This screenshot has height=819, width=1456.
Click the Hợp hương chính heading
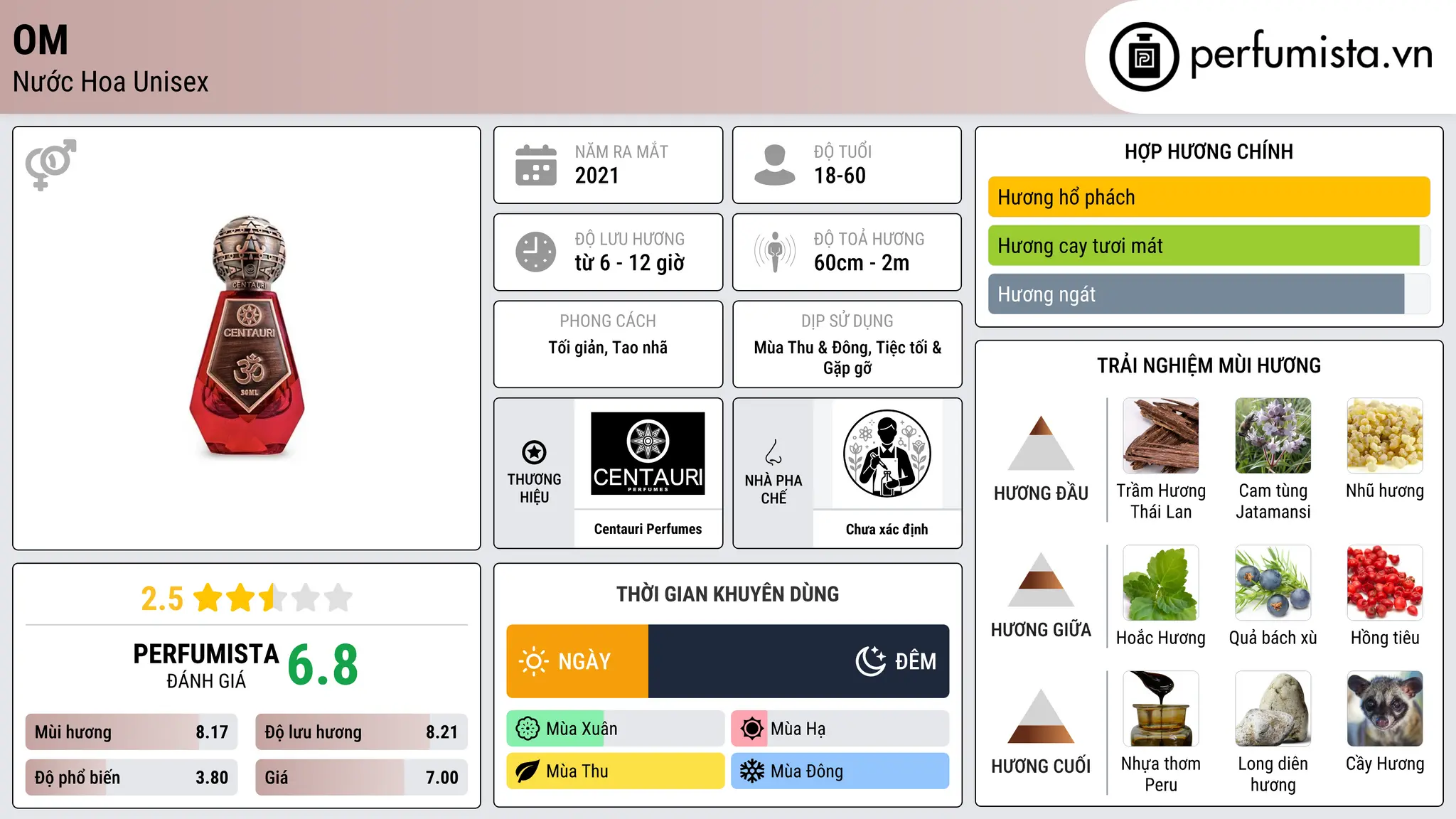(x=1209, y=151)
